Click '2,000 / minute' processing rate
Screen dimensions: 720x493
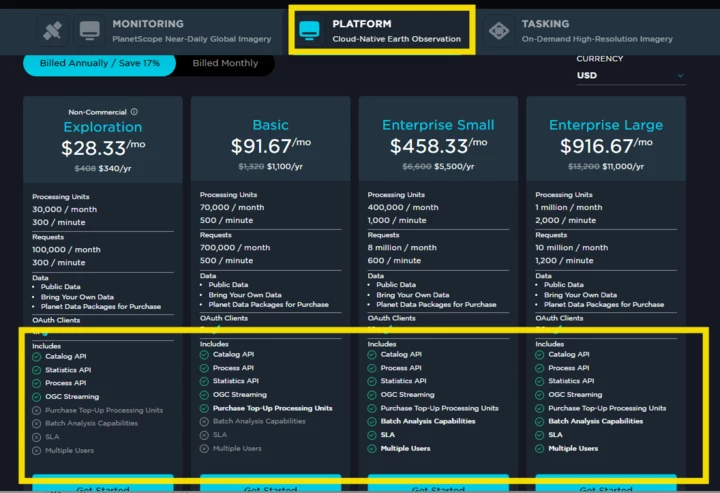point(565,220)
